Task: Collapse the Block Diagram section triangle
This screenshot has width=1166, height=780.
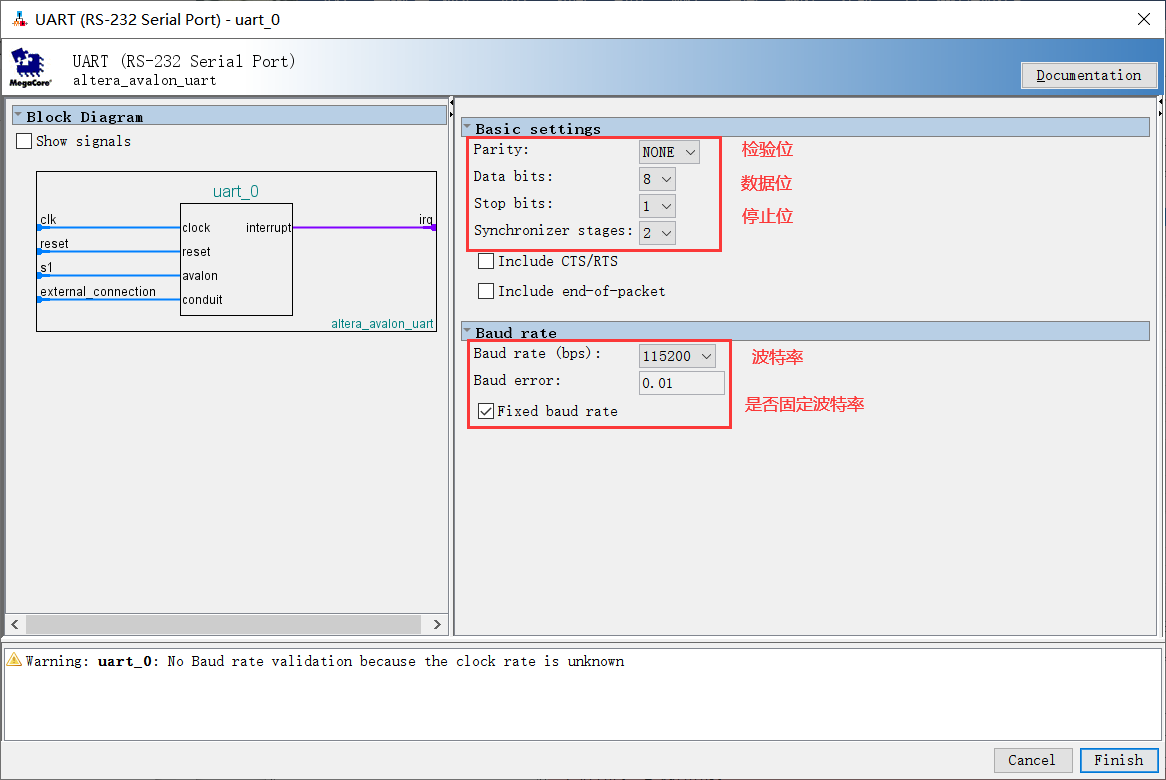Action: tap(18, 116)
